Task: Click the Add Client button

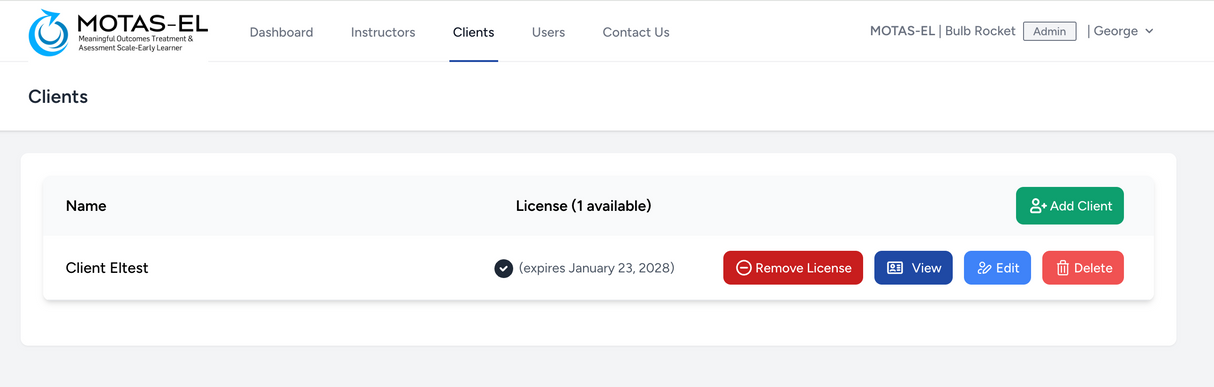Action: [x=1070, y=206]
